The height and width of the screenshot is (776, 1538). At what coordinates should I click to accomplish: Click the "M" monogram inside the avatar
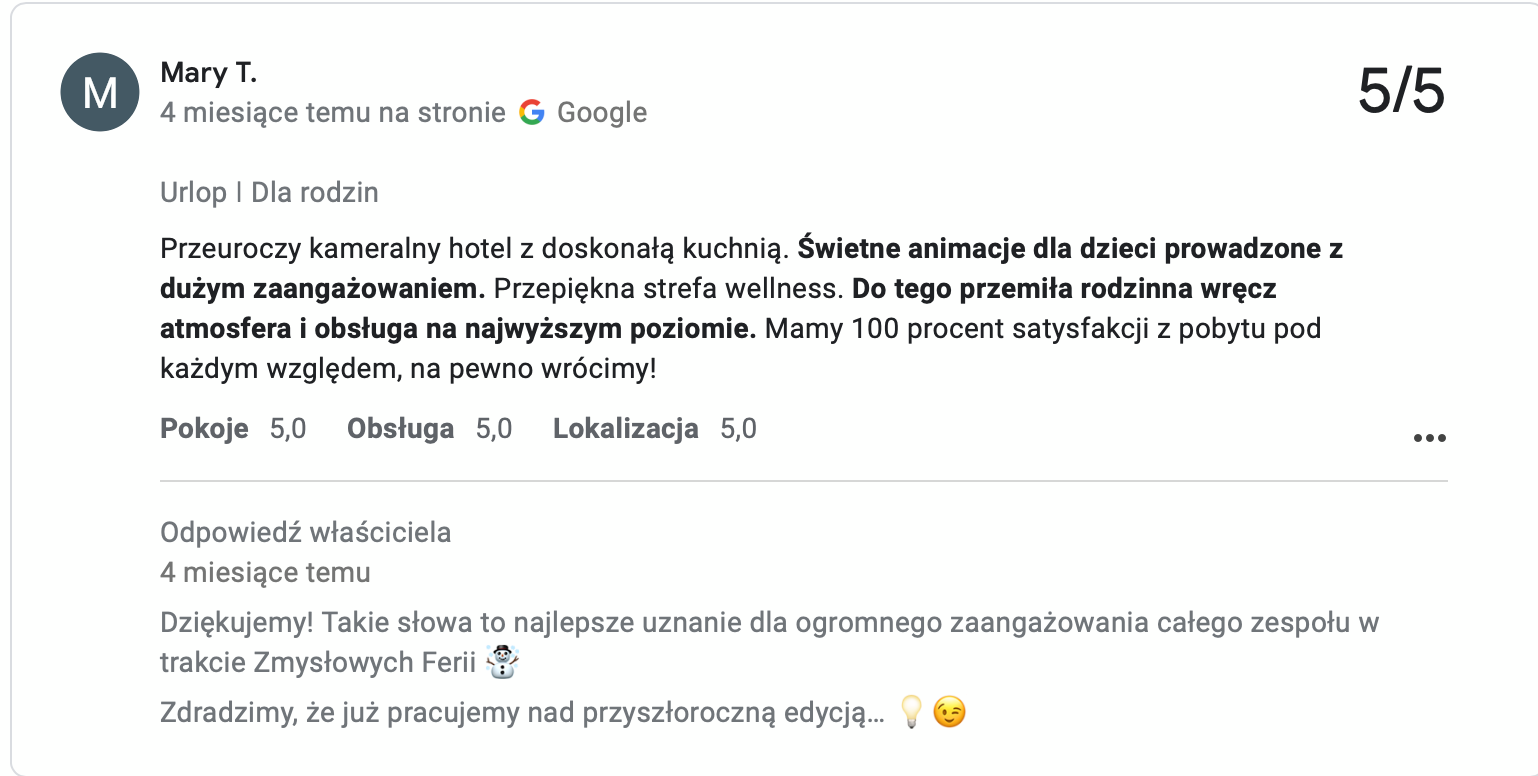tap(99, 91)
